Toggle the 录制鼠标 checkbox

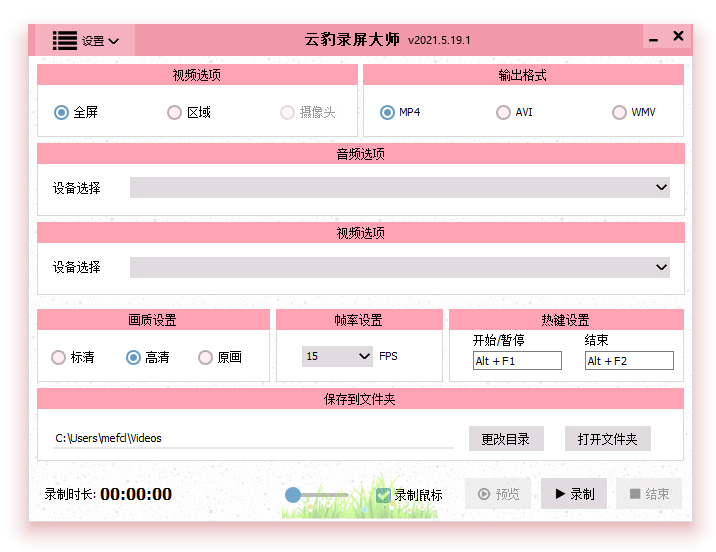pyautogui.click(x=383, y=495)
